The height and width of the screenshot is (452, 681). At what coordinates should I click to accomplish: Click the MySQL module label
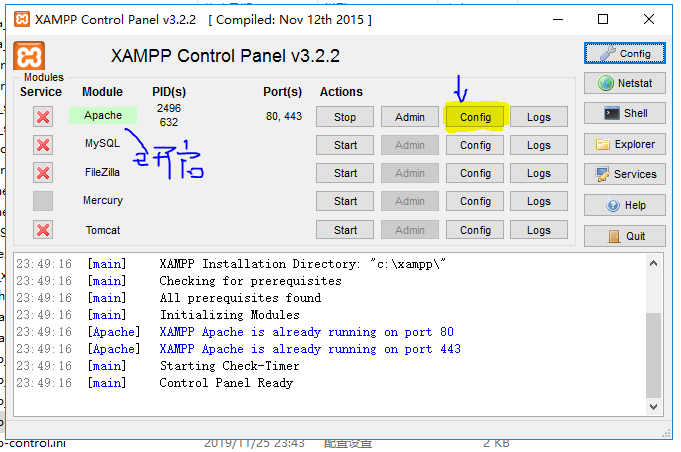[102, 143]
